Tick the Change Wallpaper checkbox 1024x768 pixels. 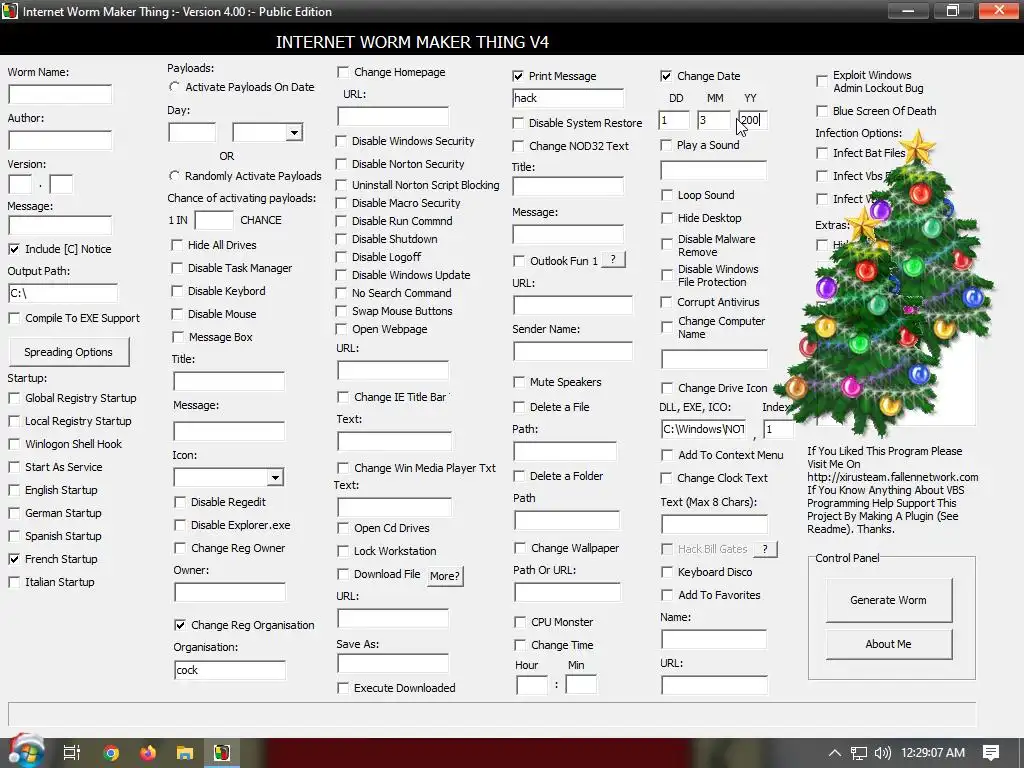520,548
